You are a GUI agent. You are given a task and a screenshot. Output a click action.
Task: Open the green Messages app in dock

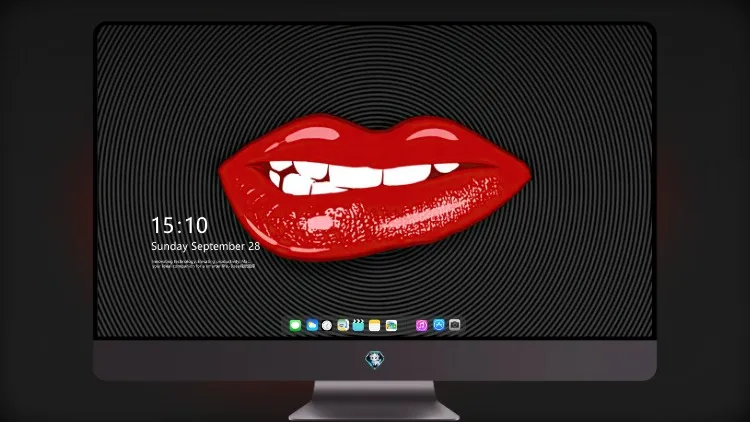[295, 325]
